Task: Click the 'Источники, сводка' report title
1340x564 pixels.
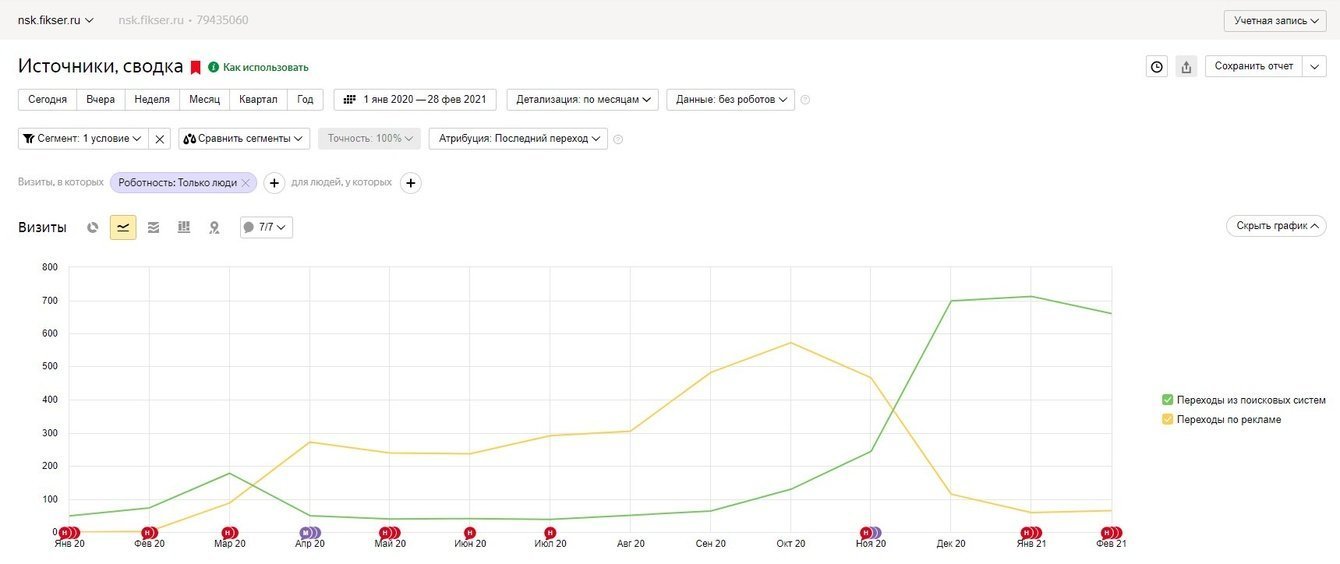Action: (x=101, y=67)
